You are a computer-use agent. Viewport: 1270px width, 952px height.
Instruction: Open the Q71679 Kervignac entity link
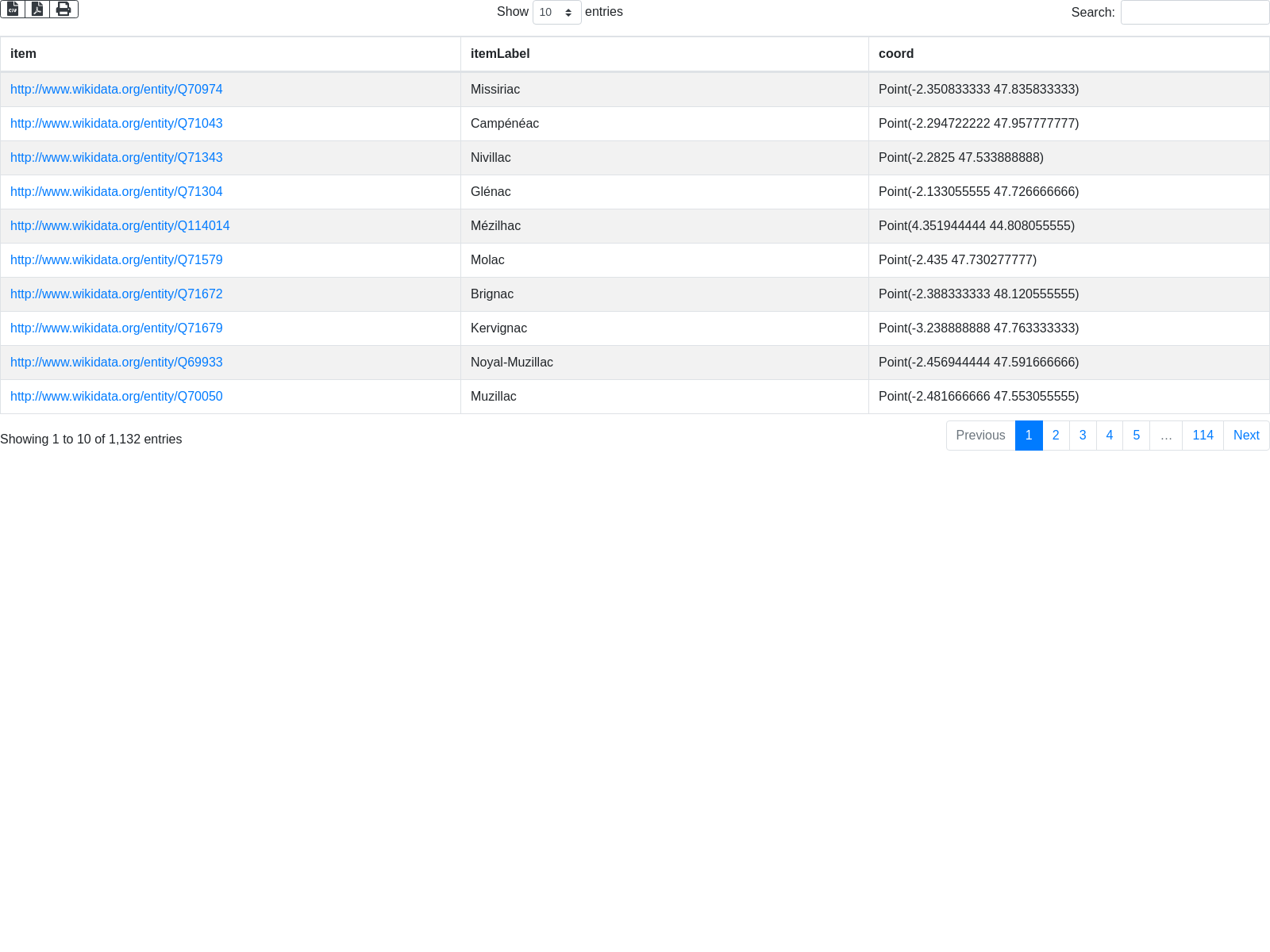[x=117, y=328]
